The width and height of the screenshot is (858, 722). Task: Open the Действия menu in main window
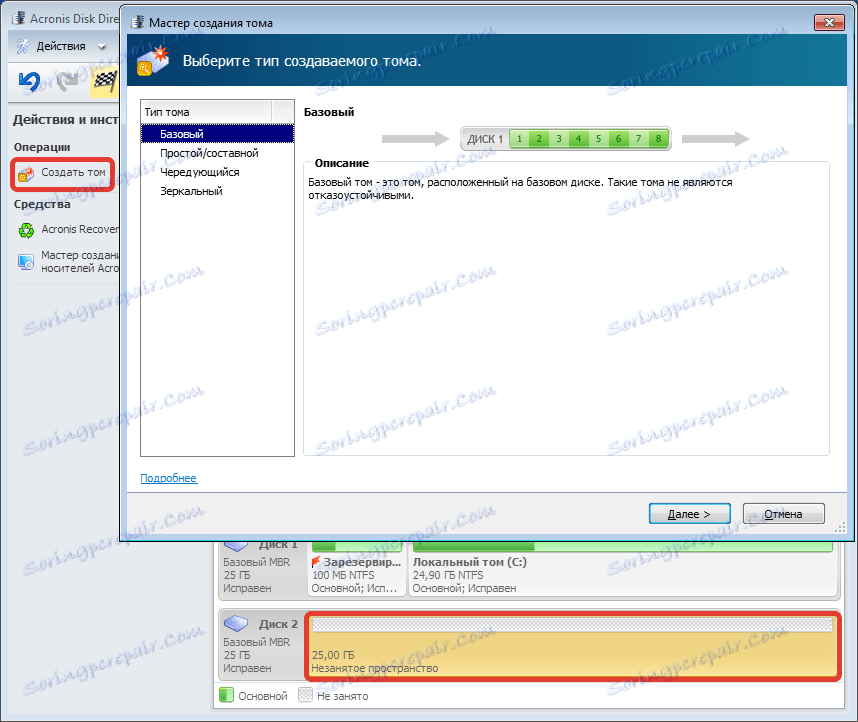click(x=61, y=46)
